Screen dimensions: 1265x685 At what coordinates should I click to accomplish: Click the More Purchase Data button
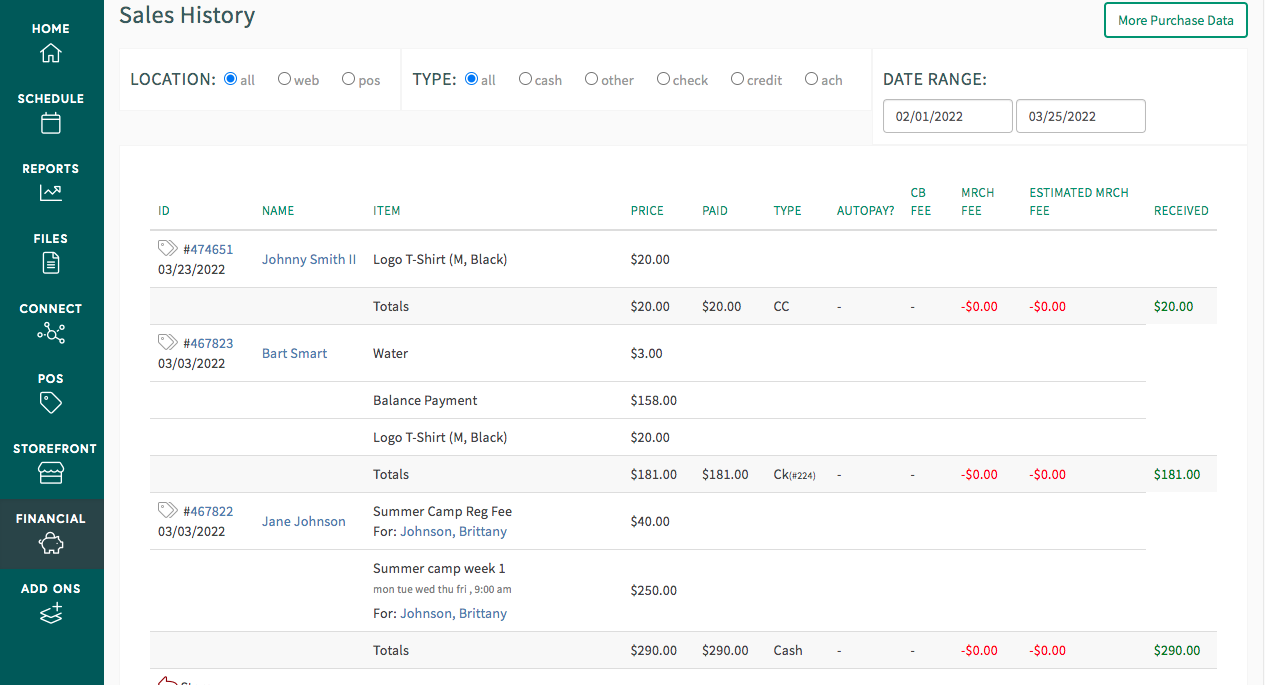pyautogui.click(x=1175, y=20)
